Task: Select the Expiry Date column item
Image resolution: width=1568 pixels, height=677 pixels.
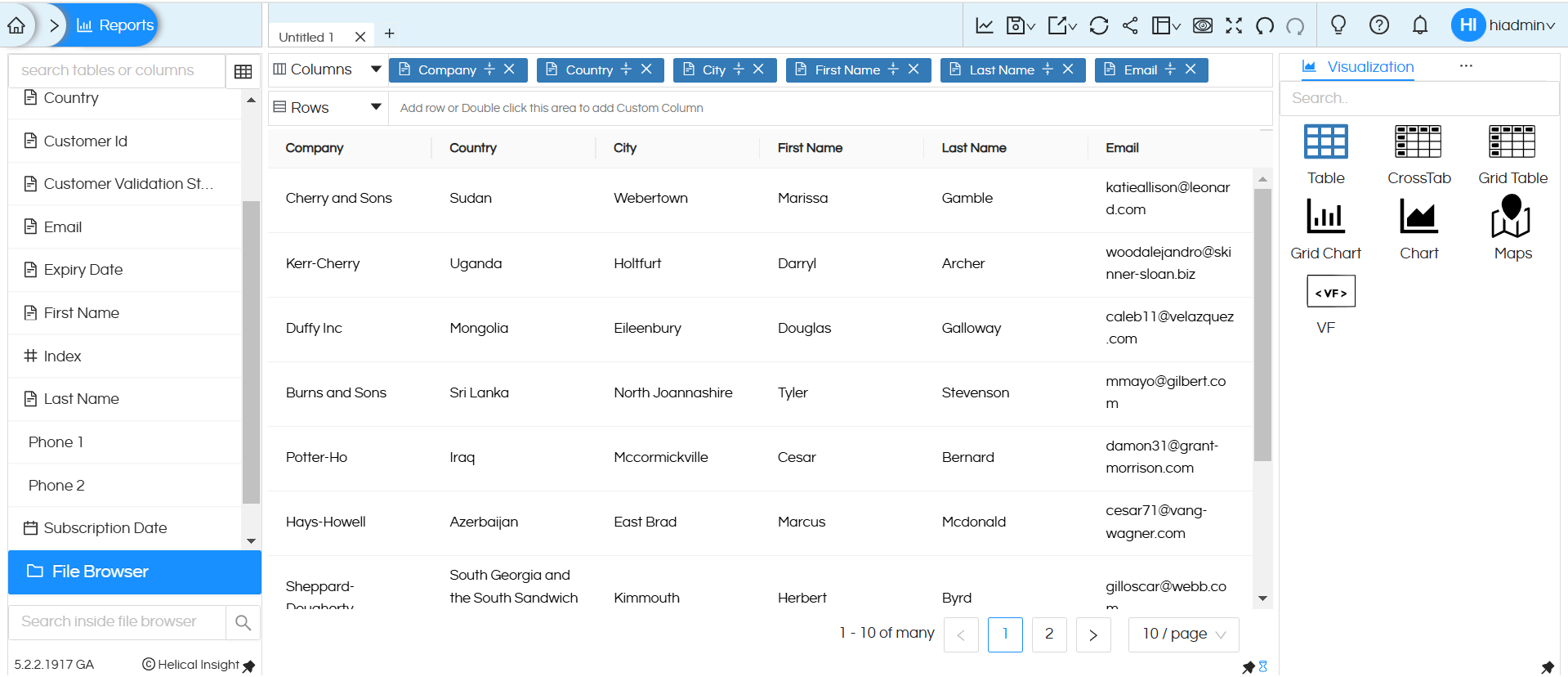Action: 125,270
